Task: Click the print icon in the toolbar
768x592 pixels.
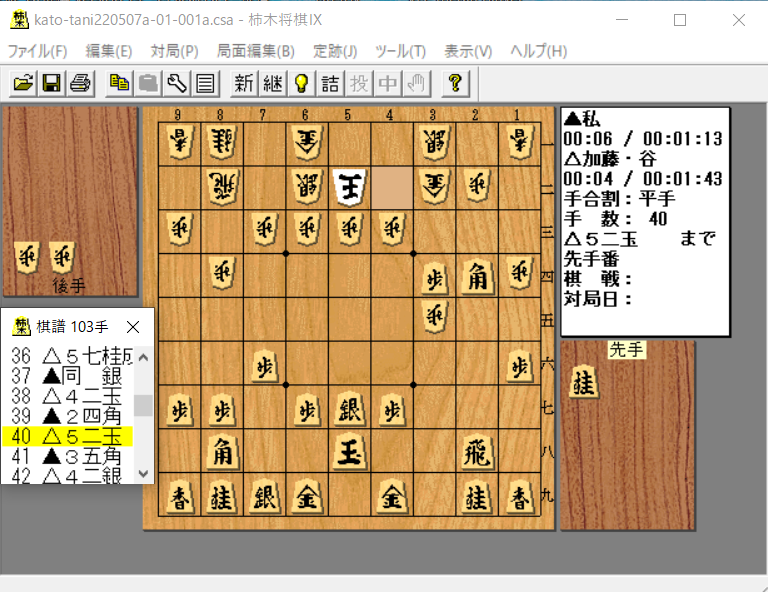Action: click(x=80, y=83)
